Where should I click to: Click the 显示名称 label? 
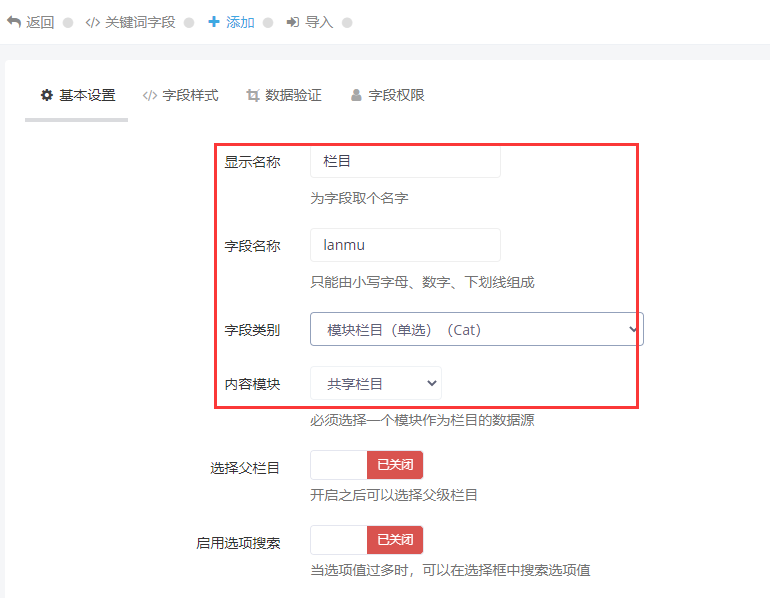(x=252, y=162)
